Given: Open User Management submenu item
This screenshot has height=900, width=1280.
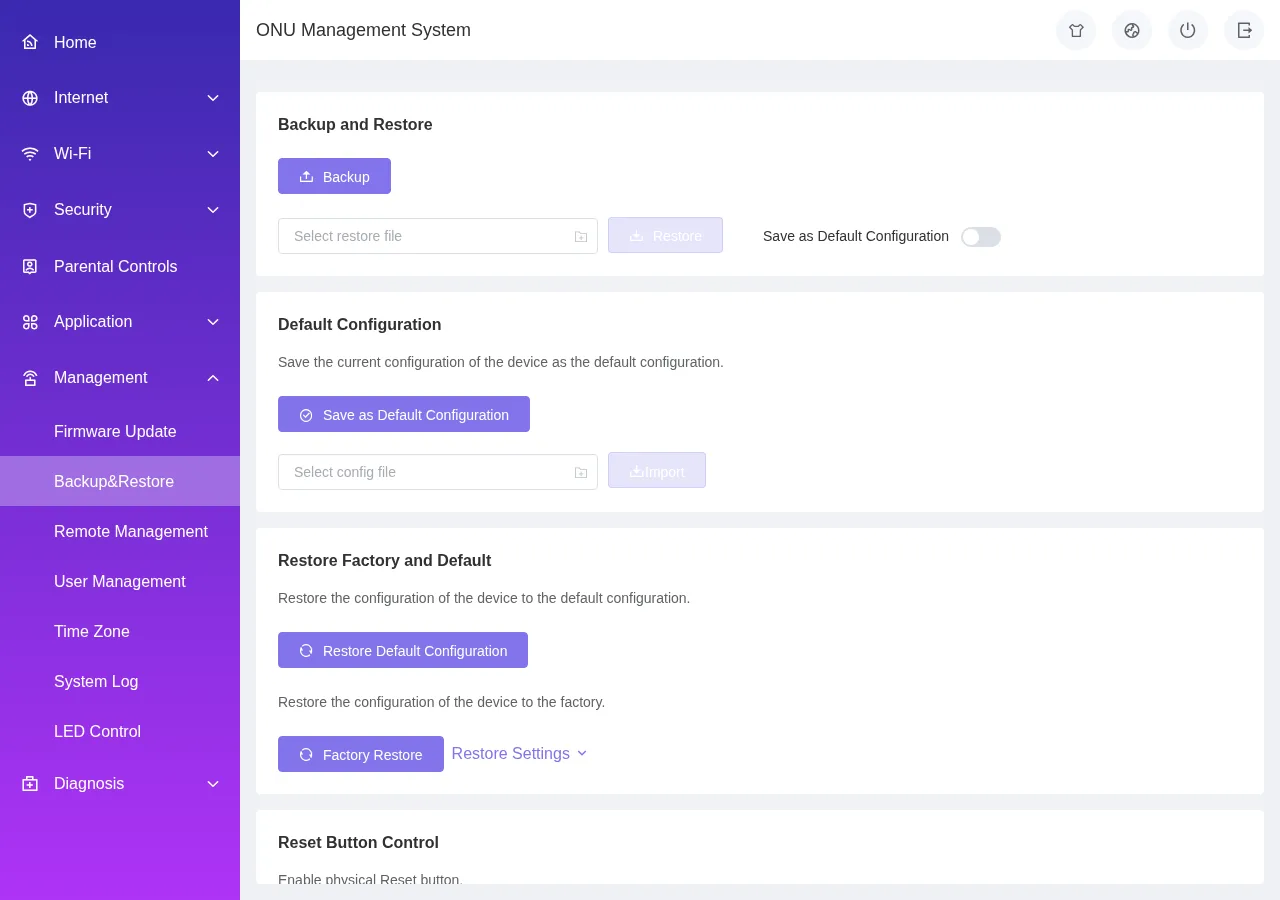Looking at the screenshot, I should (x=120, y=581).
